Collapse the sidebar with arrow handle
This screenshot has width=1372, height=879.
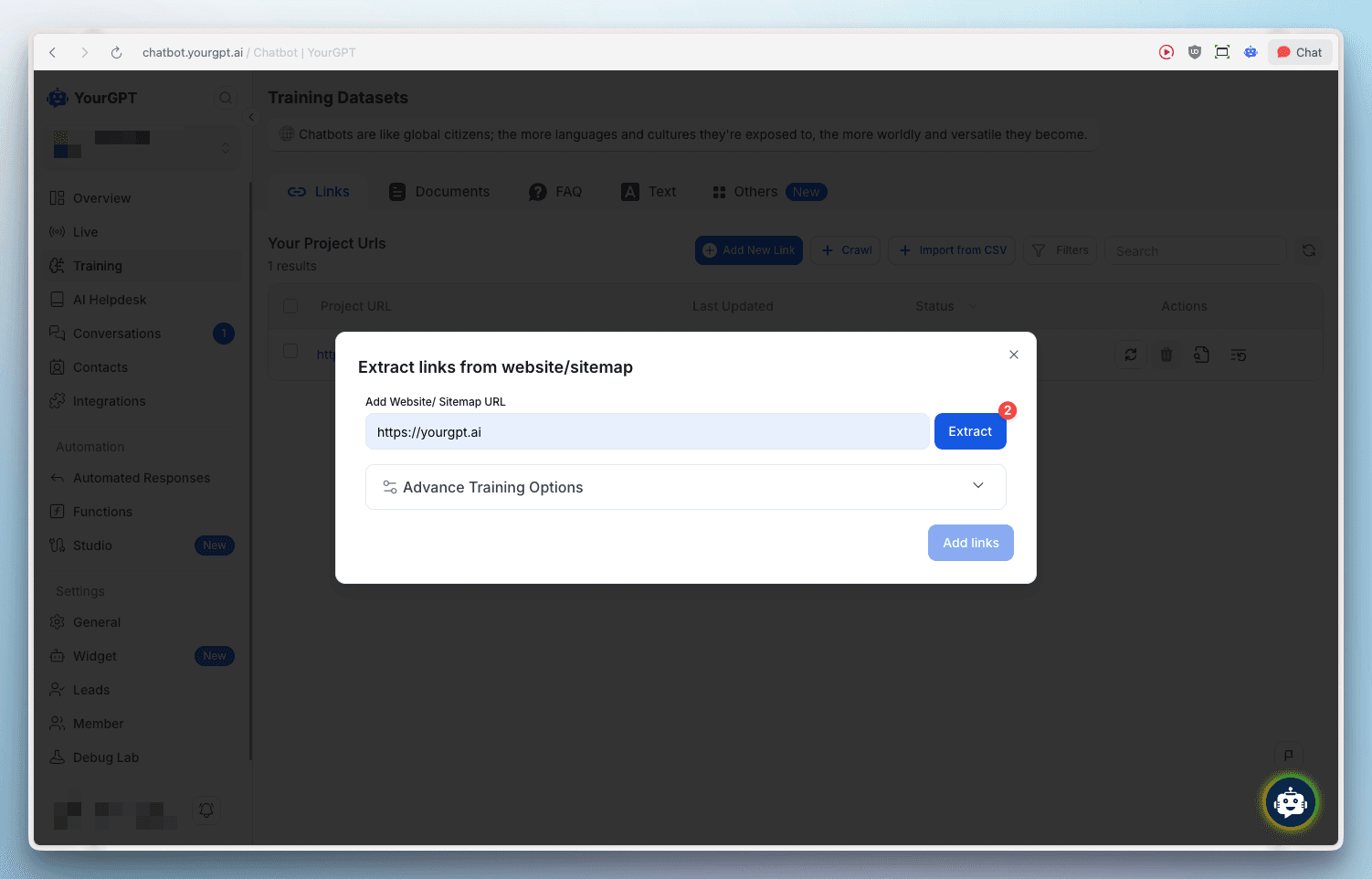251,117
